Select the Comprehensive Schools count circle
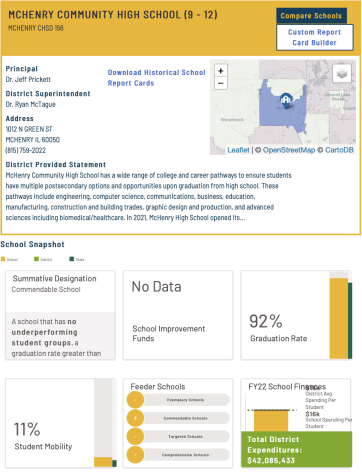This screenshot has height=475, width=362. click(x=135, y=455)
